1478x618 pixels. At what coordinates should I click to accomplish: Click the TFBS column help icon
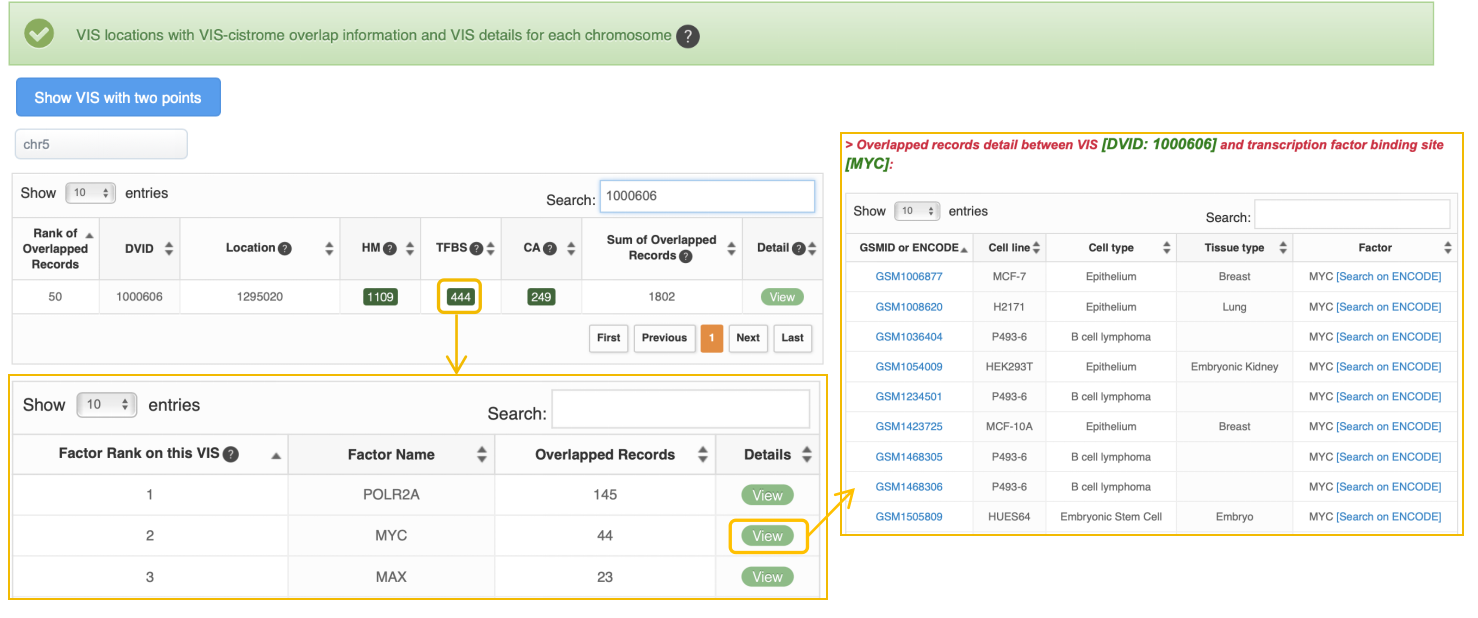pos(476,248)
